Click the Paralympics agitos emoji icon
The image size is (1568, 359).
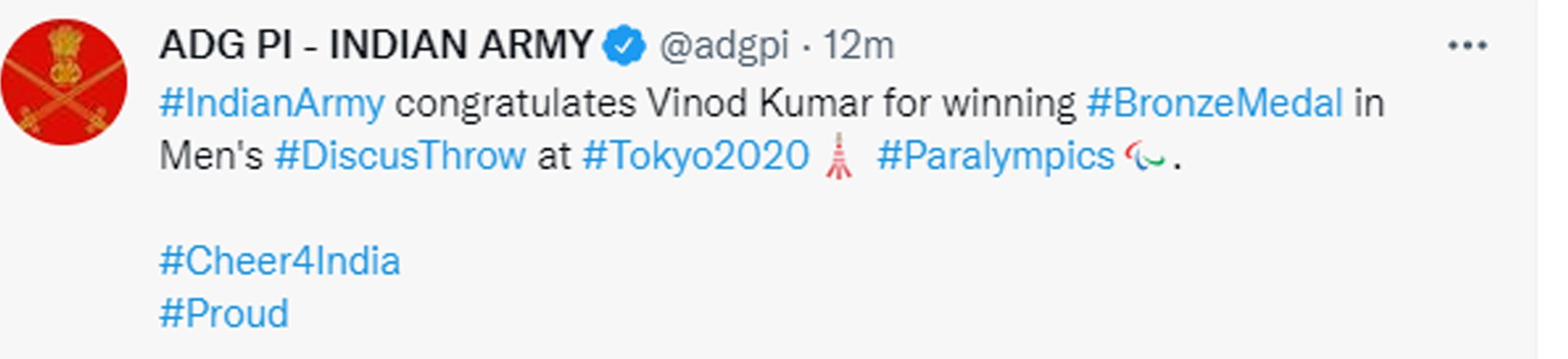point(1145,158)
